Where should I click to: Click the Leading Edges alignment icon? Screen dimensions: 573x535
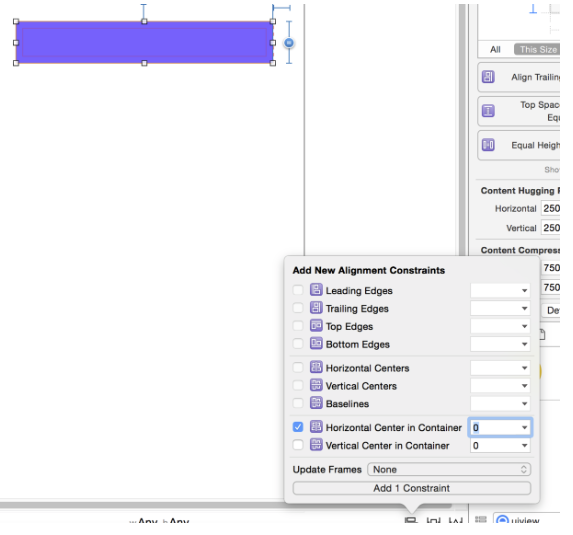(316, 290)
